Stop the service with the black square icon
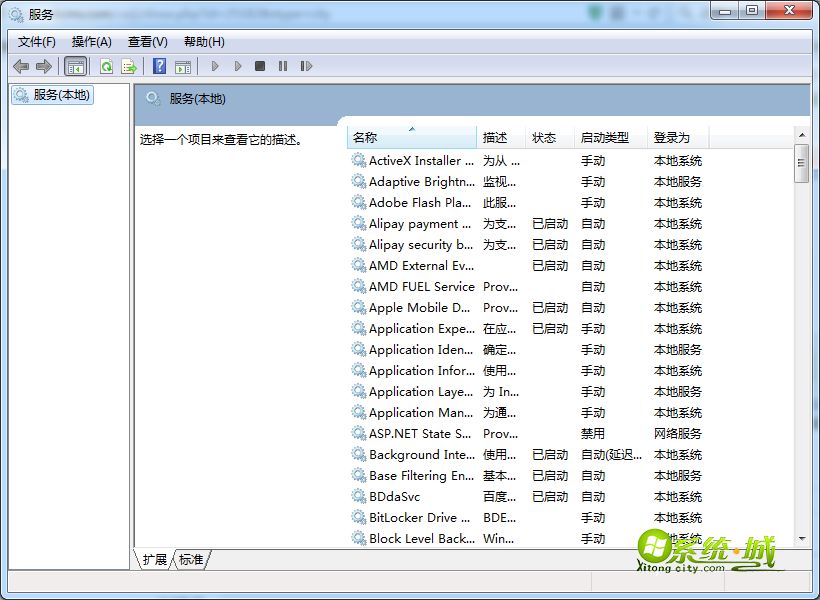Image resolution: width=820 pixels, height=600 pixels. click(260, 66)
